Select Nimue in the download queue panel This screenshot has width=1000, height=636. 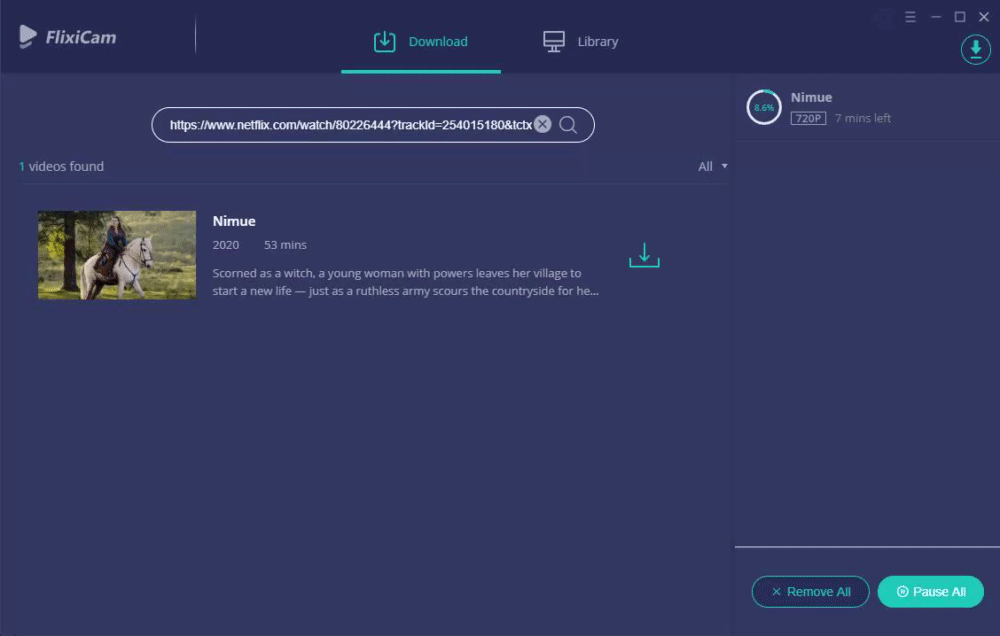click(x=811, y=98)
